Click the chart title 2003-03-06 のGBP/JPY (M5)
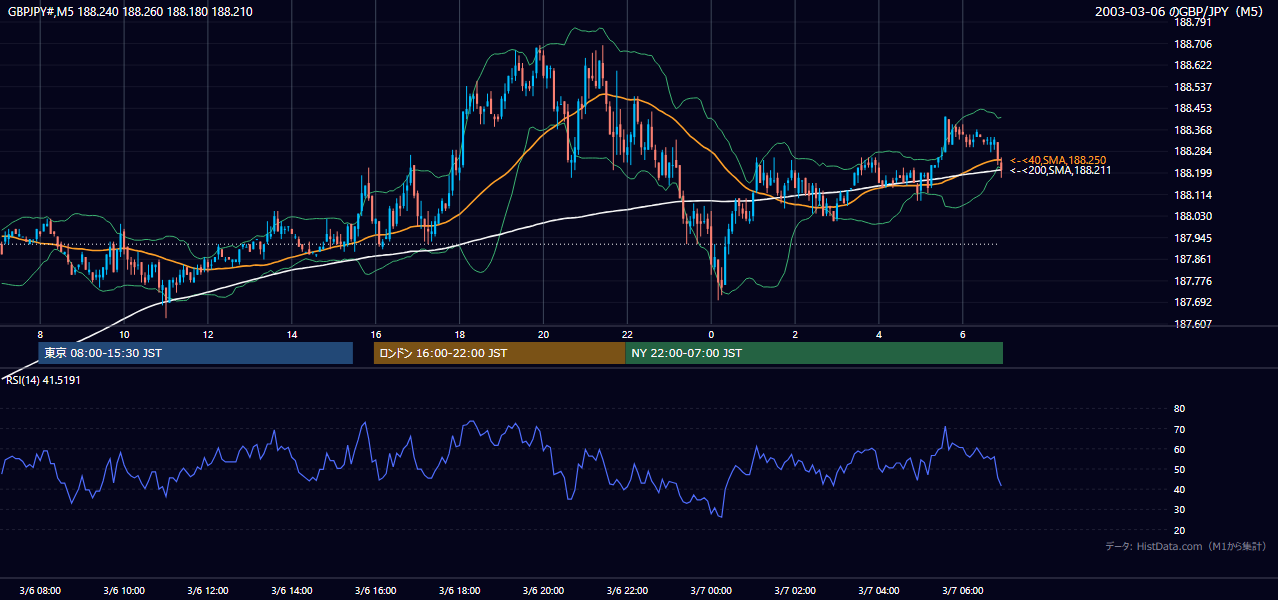 tap(1180, 12)
